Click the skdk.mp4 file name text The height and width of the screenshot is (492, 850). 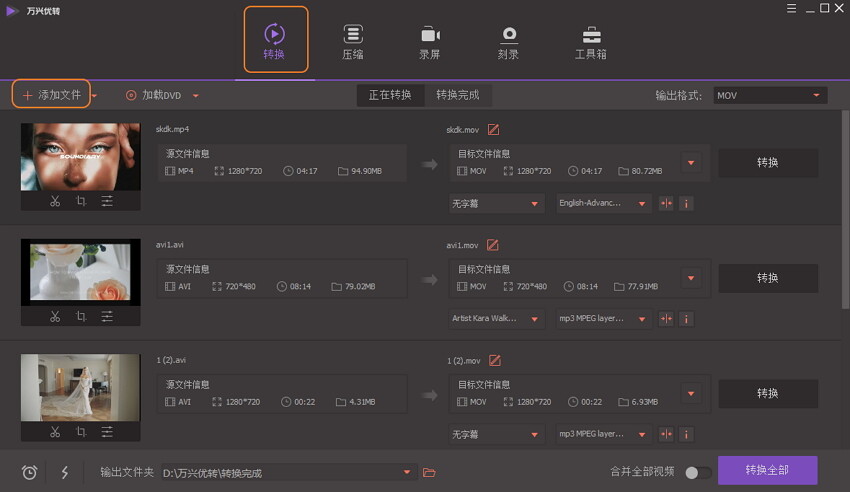point(172,129)
